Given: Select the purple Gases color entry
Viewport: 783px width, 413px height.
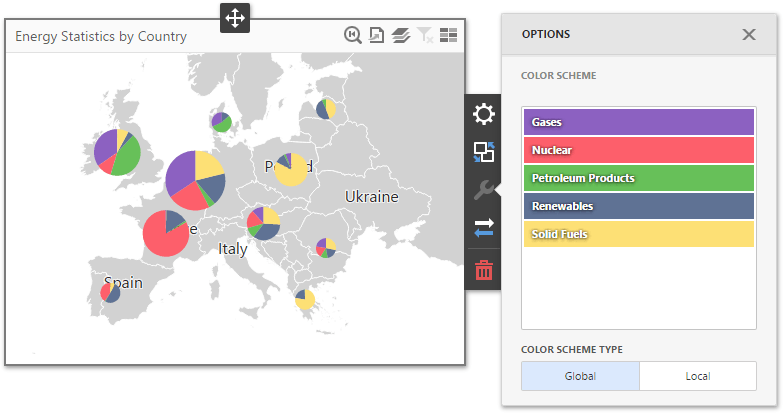Looking at the screenshot, I should click(638, 122).
